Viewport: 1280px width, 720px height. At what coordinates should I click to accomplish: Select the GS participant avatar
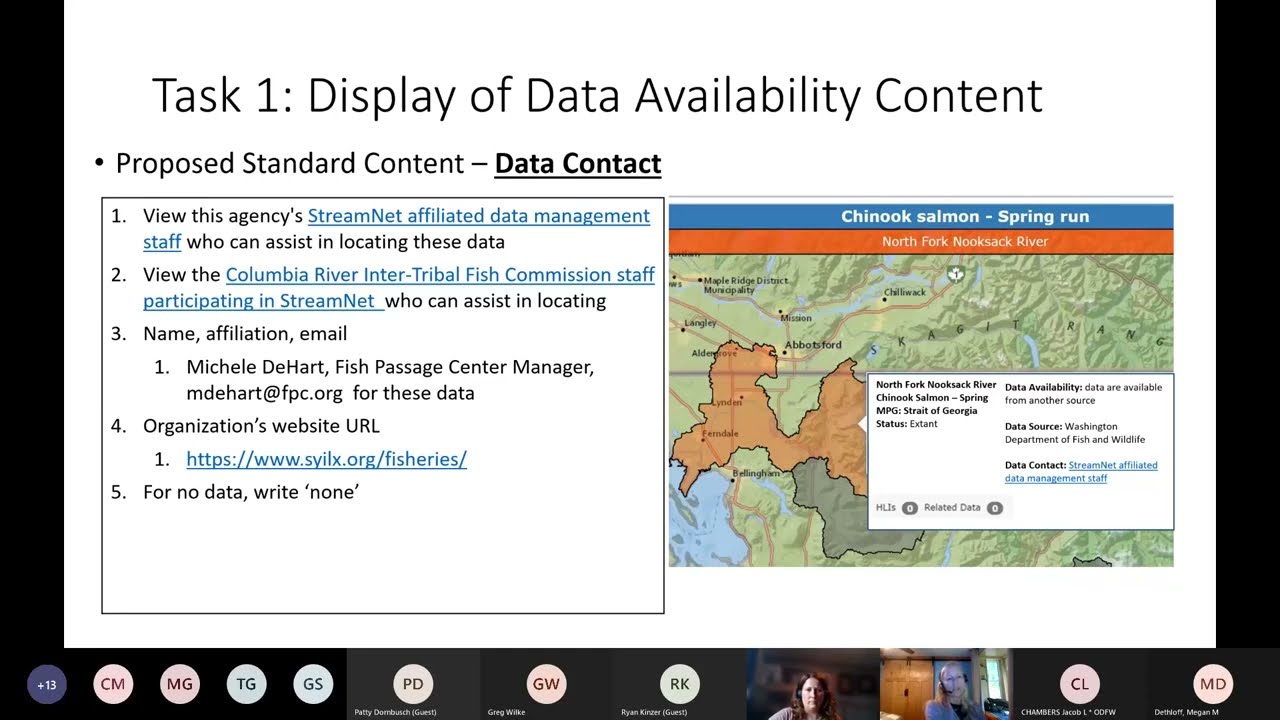pyautogui.click(x=313, y=685)
